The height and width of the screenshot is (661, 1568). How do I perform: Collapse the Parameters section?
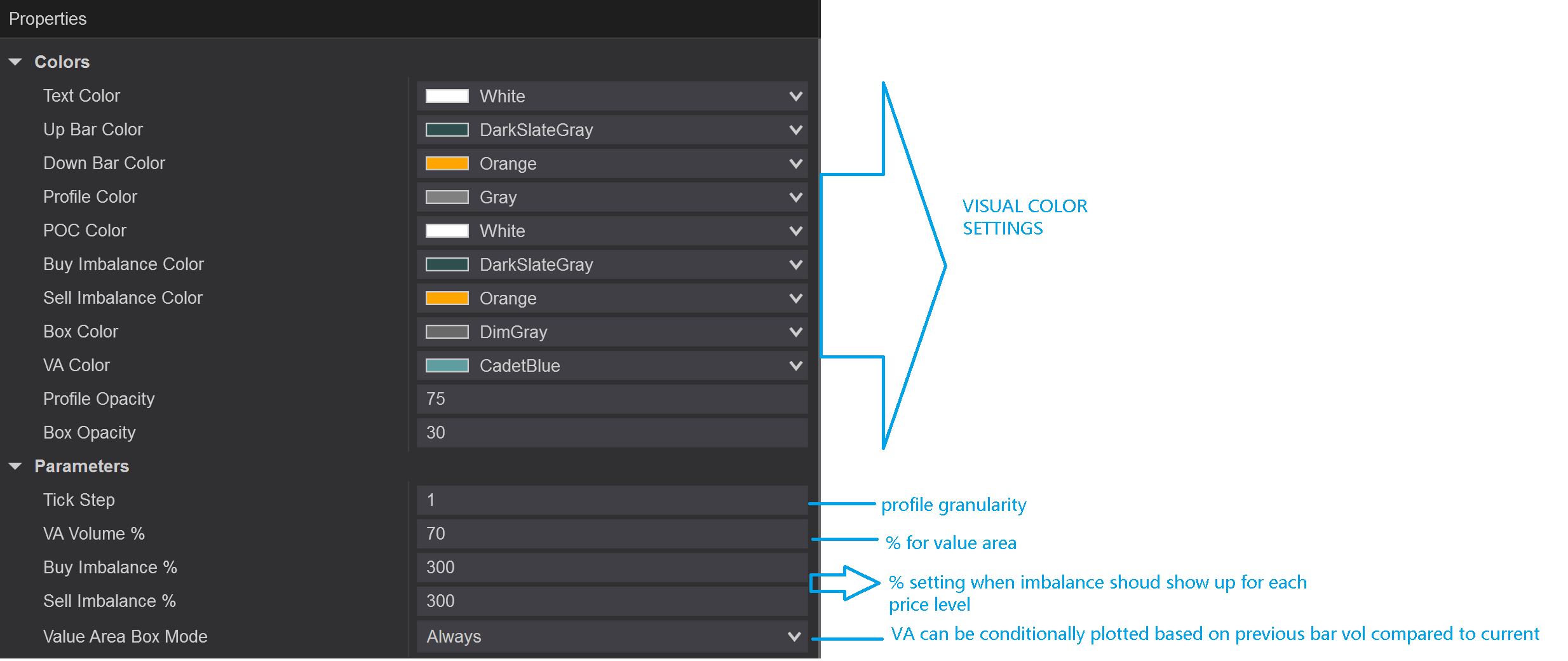click(16, 466)
